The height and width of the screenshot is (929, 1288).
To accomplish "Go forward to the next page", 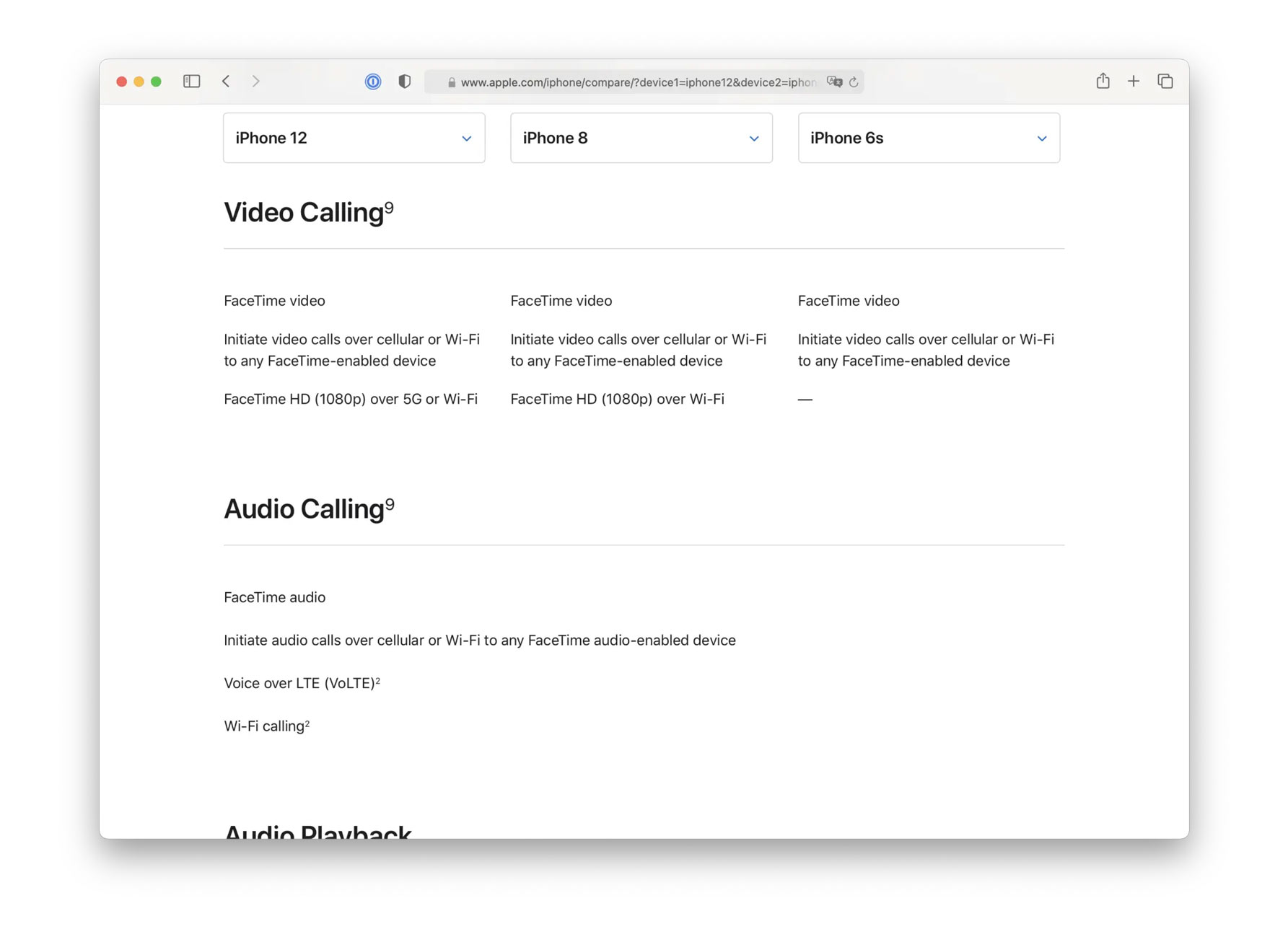I will click(x=255, y=82).
